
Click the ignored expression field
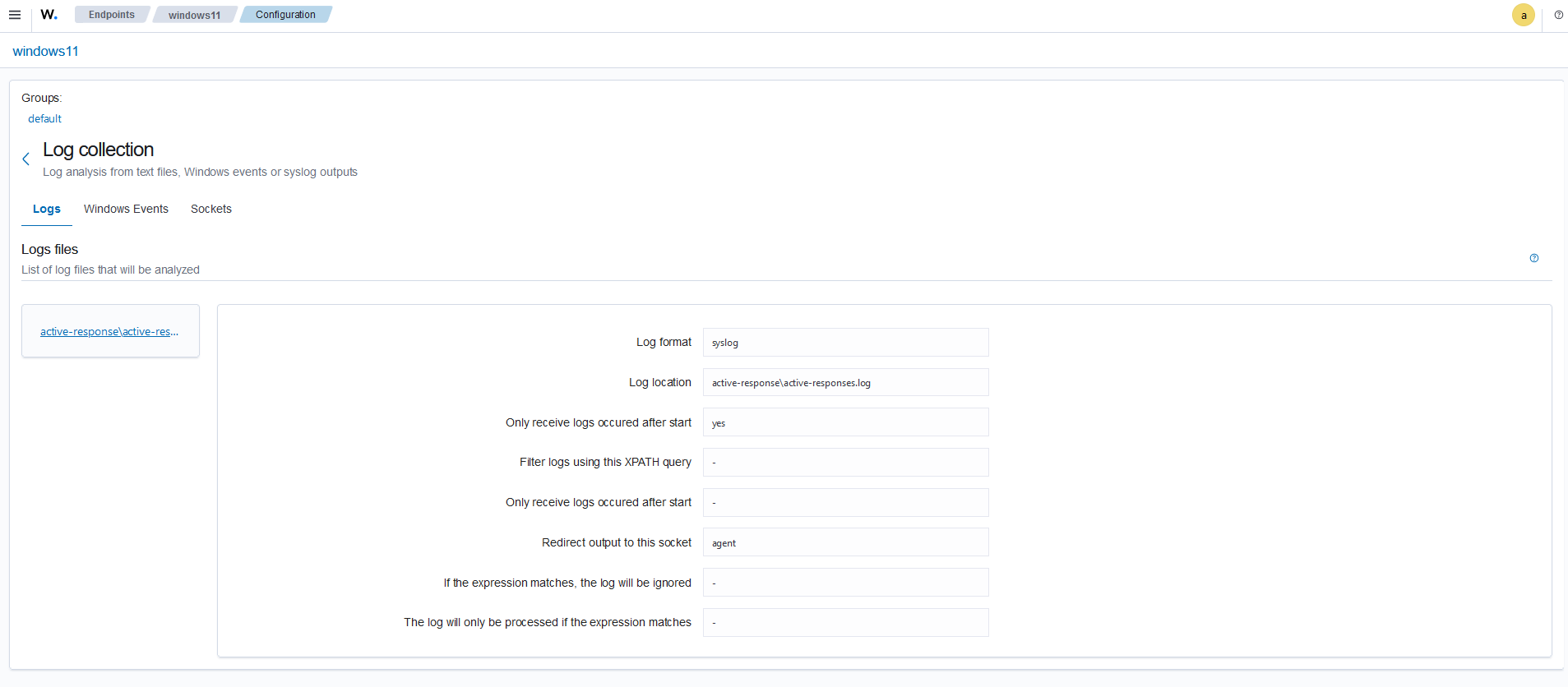pos(845,583)
